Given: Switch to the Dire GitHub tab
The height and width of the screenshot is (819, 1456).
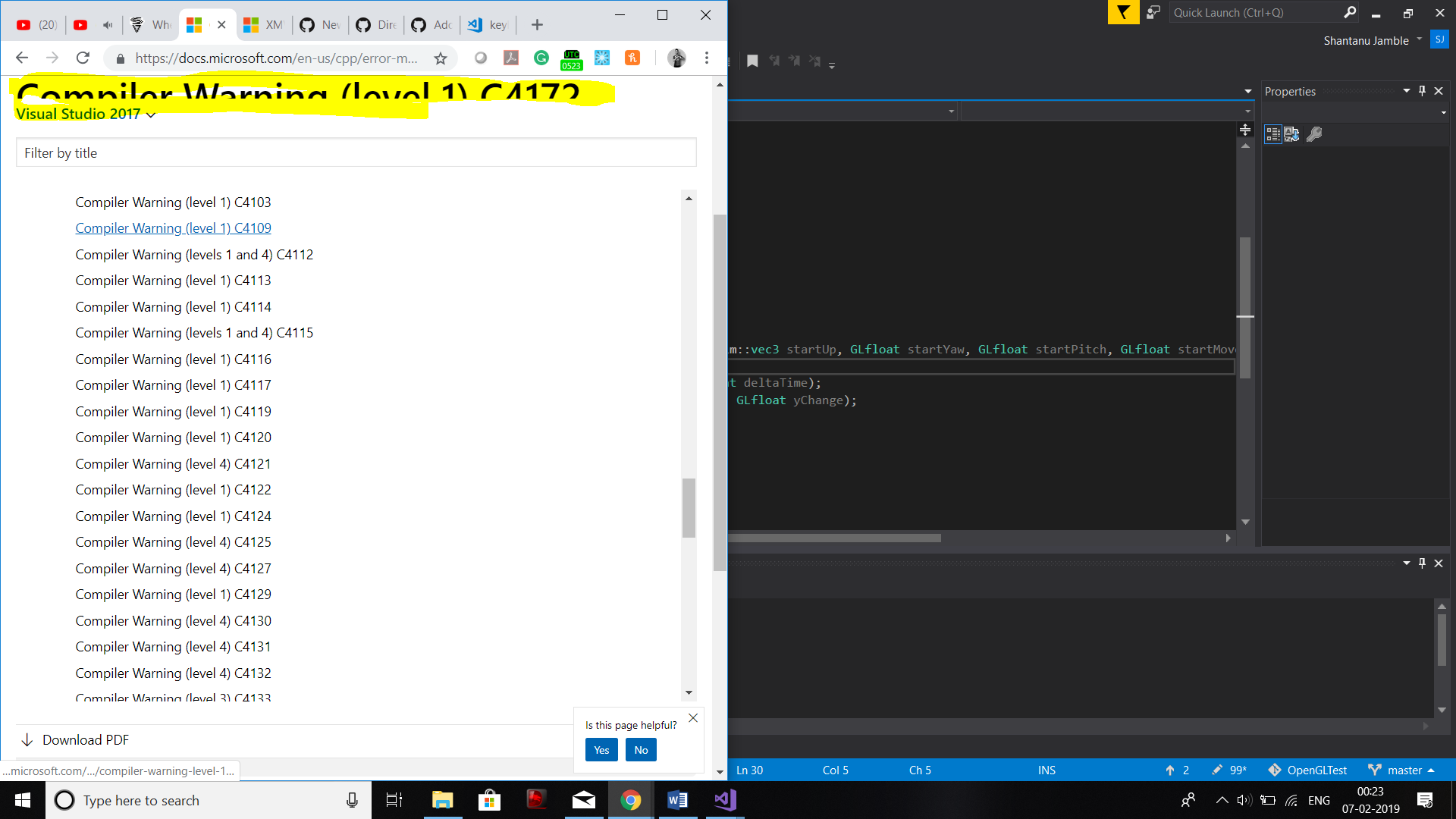Looking at the screenshot, I should coord(376,25).
